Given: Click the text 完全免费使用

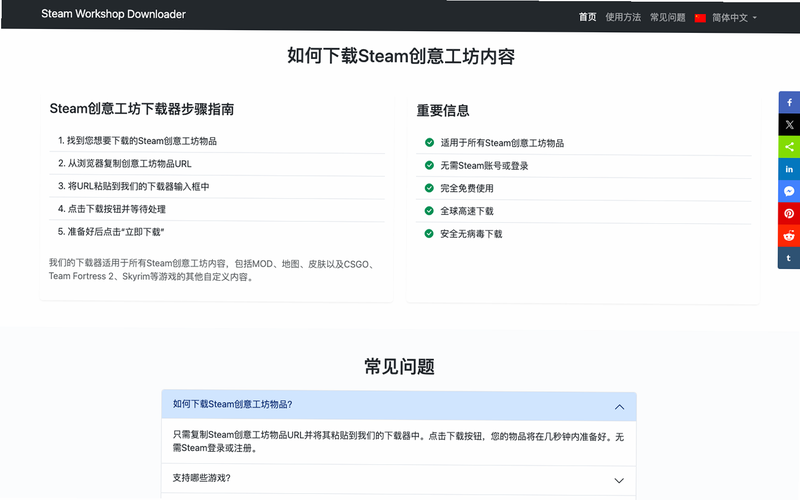Looking at the screenshot, I should pos(467,188).
